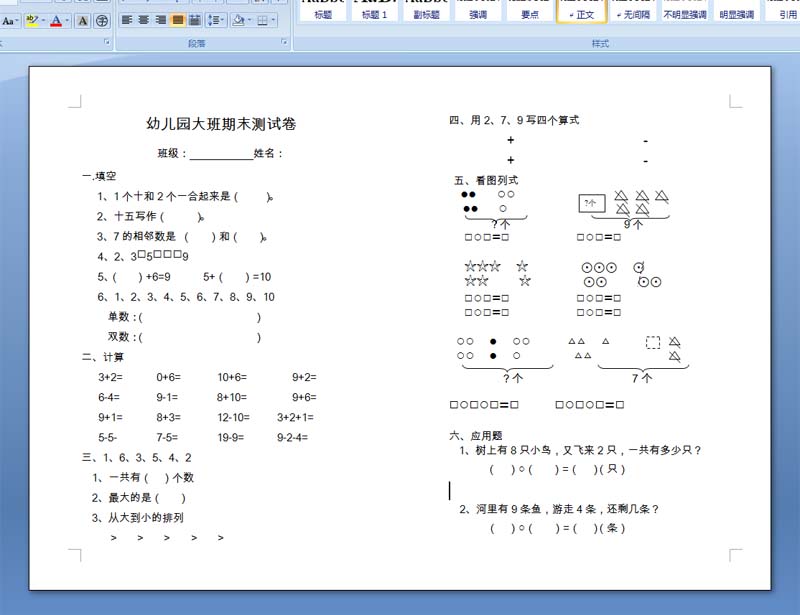This screenshot has width=800, height=615.
Task: Toggle justify paragraph alignment
Action: point(178,20)
